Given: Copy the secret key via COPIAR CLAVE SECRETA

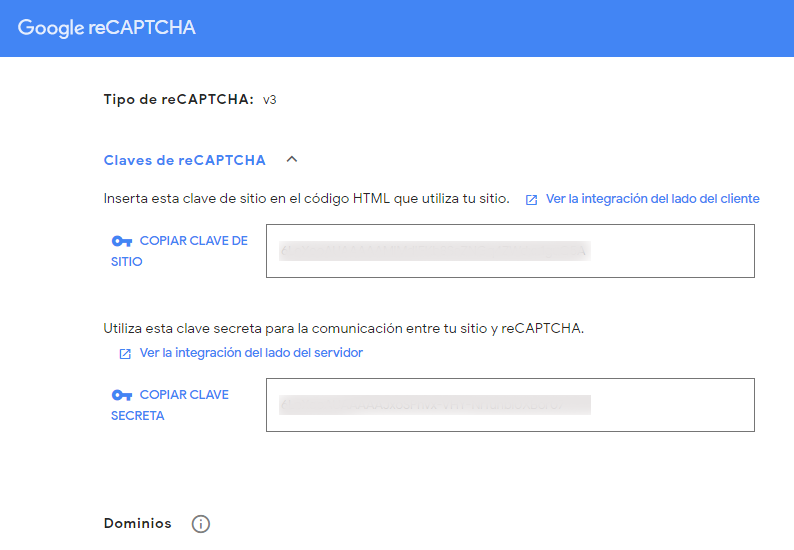Looking at the screenshot, I should pyautogui.click(x=170, y=405).
